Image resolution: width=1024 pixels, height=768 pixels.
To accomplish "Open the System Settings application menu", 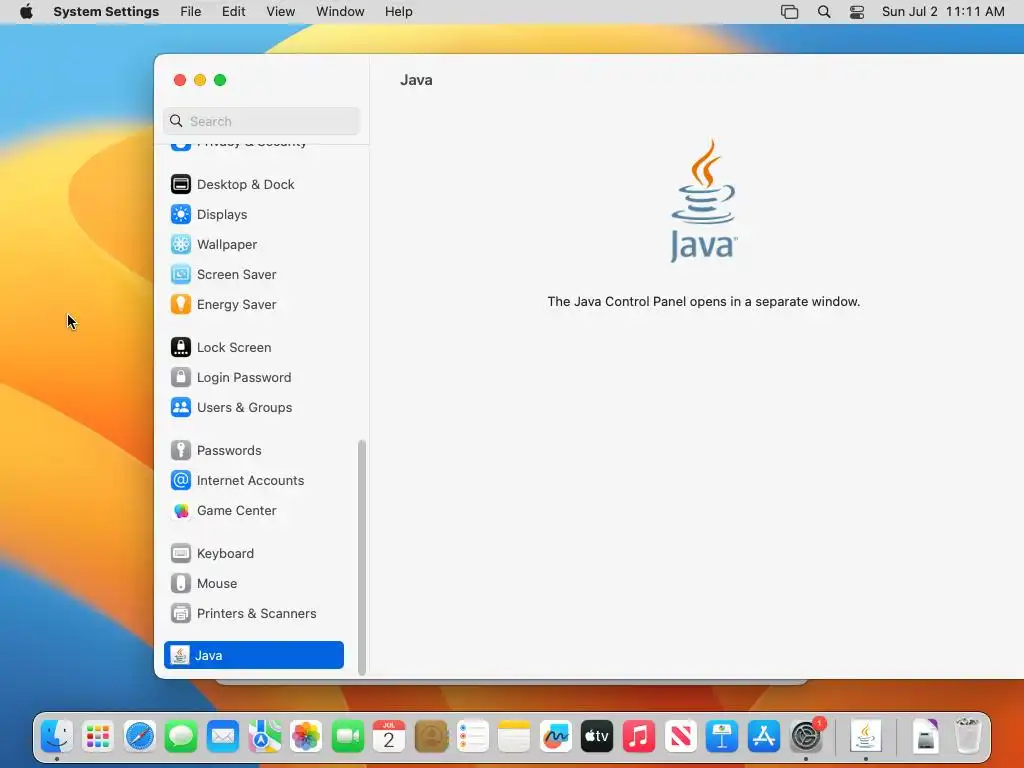I will click(106, 12).
